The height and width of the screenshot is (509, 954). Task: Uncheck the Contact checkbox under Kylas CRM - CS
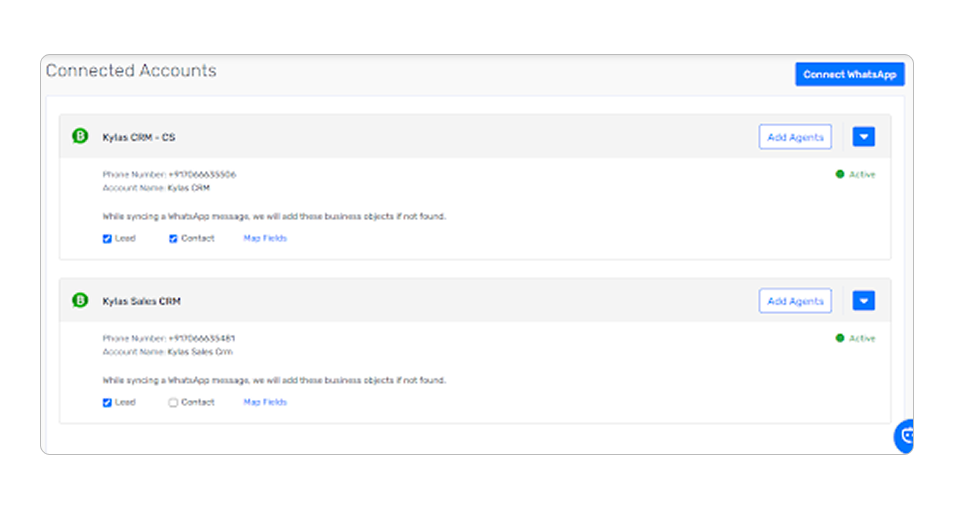click(x=173, y=239)
